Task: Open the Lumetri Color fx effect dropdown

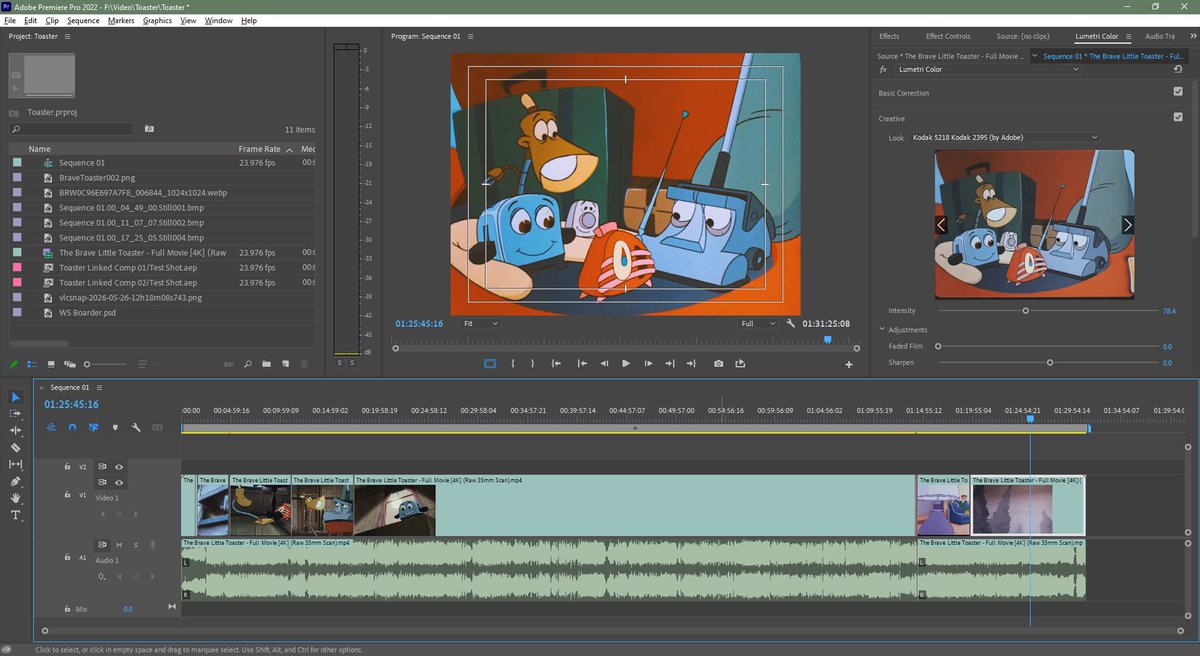Action: pos(990,70)
